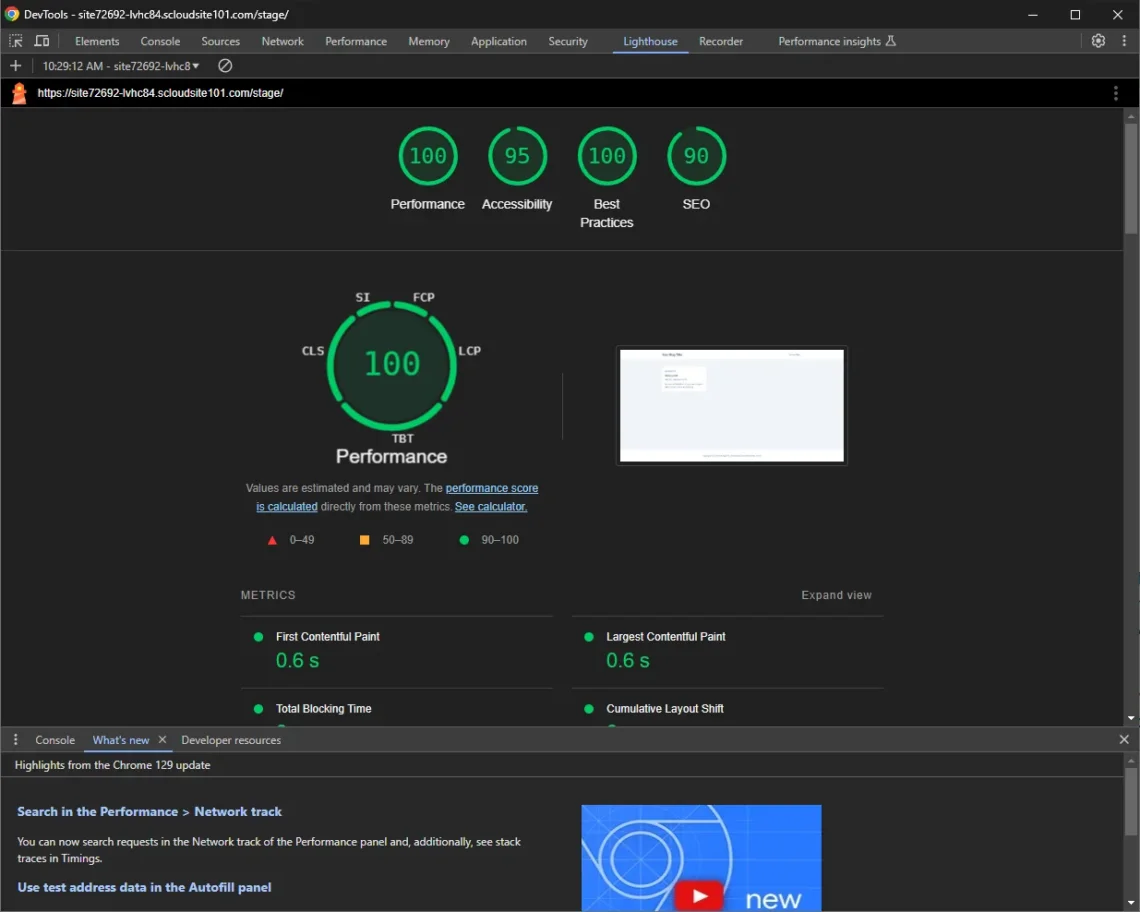Switch to the Performance panel
Screen dimensions: 1140x912
355,41
